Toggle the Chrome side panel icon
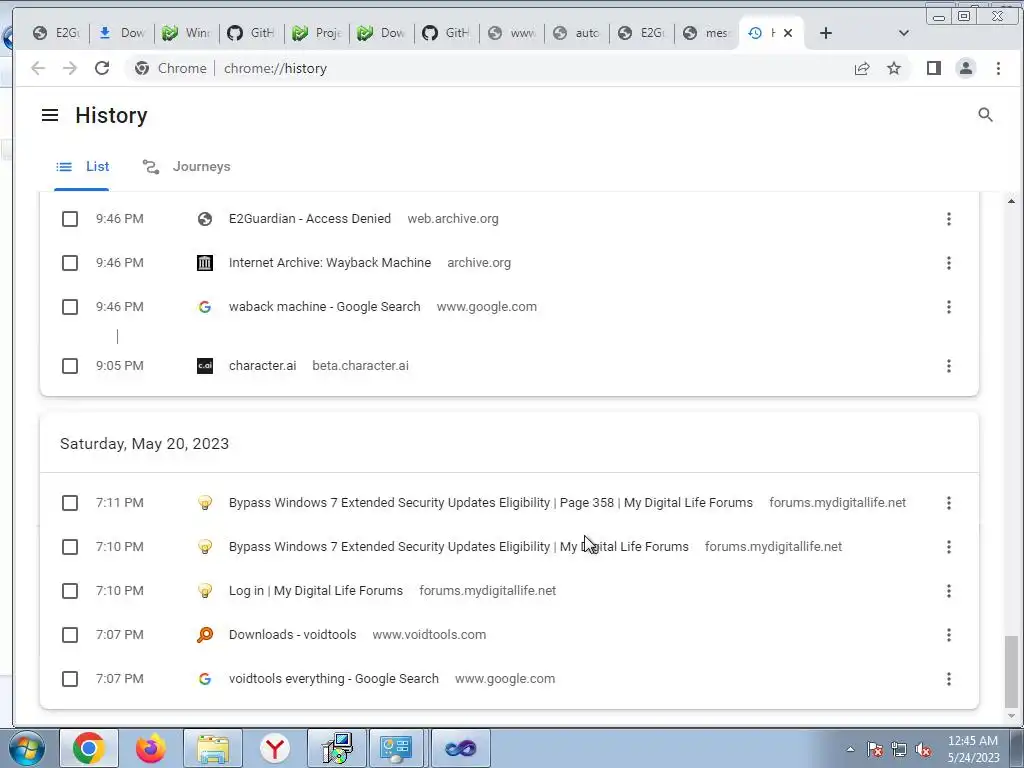Image resolution: width=1024 pixels, height=768 pixels. 934,68
